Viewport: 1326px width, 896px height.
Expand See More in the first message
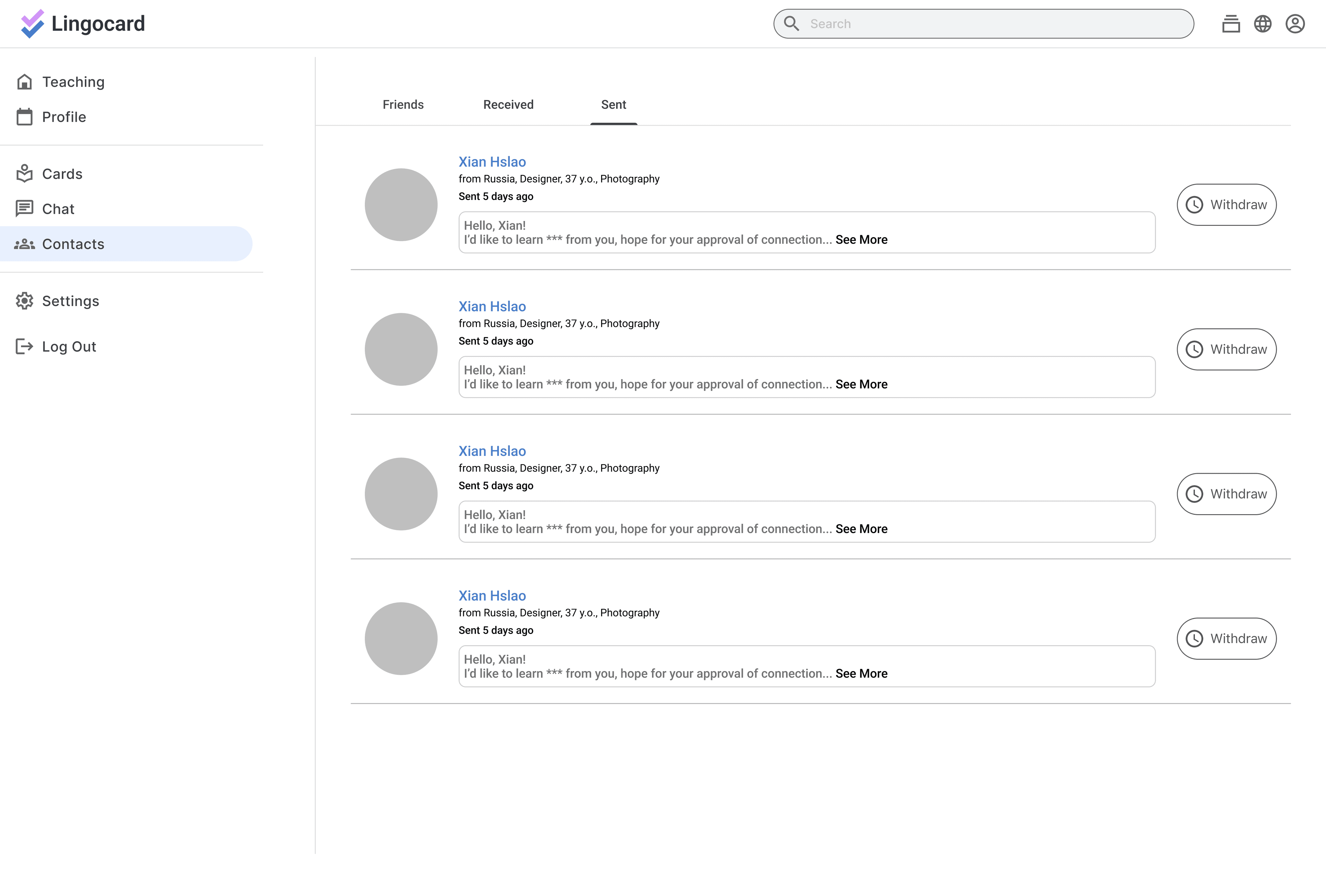[861, 239]
